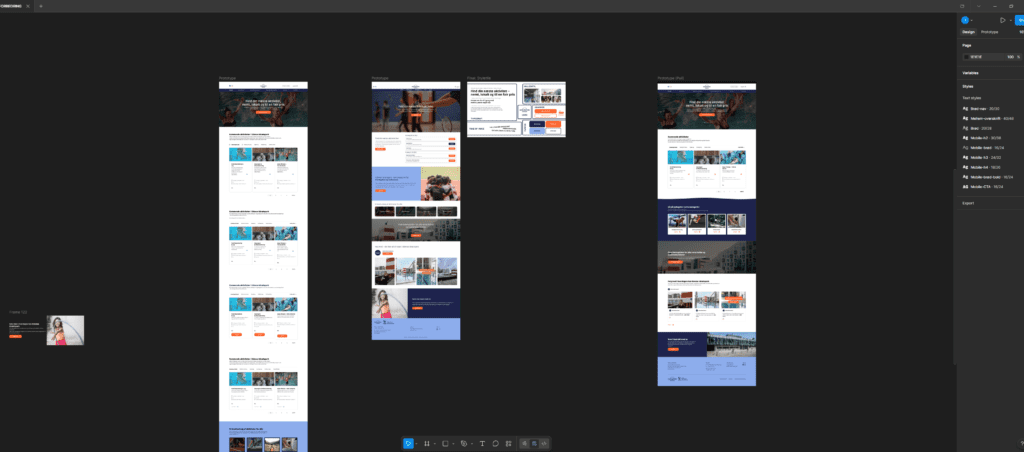Select the Frame tool
Image resolution: width=1024 pixels, height=452 pixels.
(x=426, y=444)
